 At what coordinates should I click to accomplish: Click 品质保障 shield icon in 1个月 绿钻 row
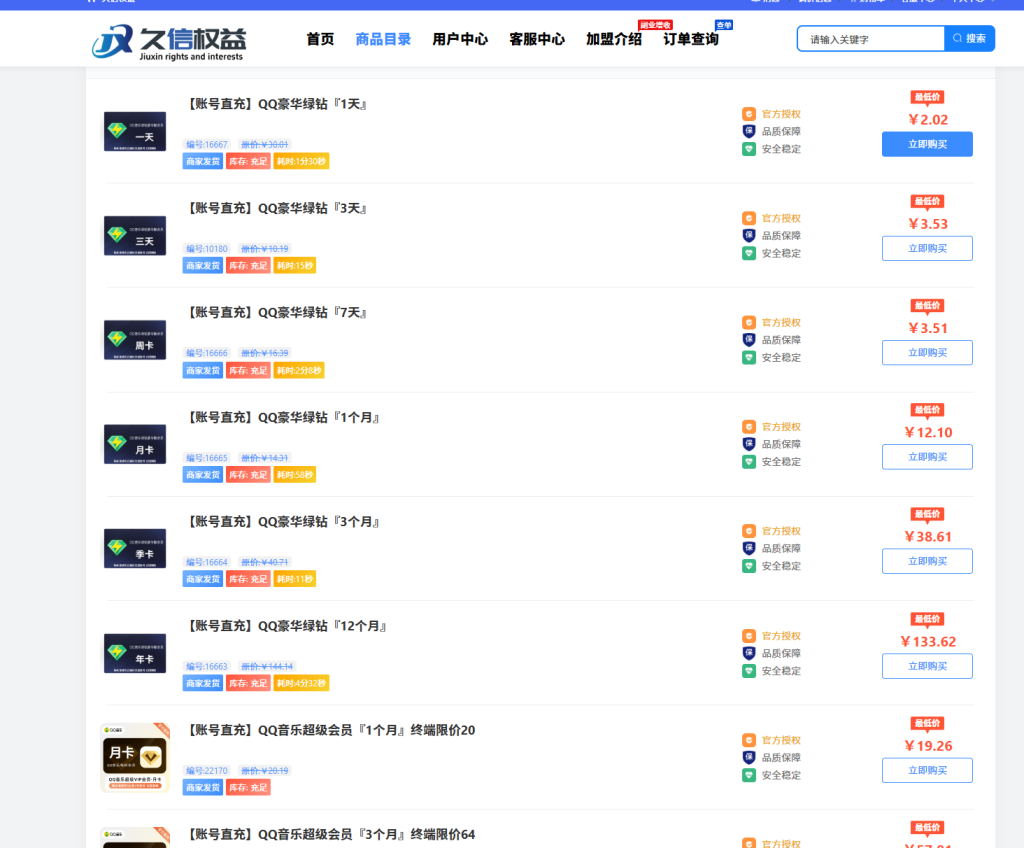pyautogui.click(x=749, y=444)
